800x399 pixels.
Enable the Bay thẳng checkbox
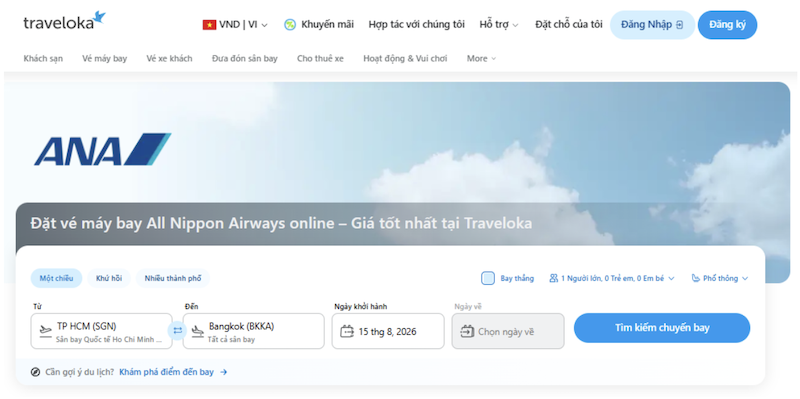pyautogui.click(x=488, y=278)
